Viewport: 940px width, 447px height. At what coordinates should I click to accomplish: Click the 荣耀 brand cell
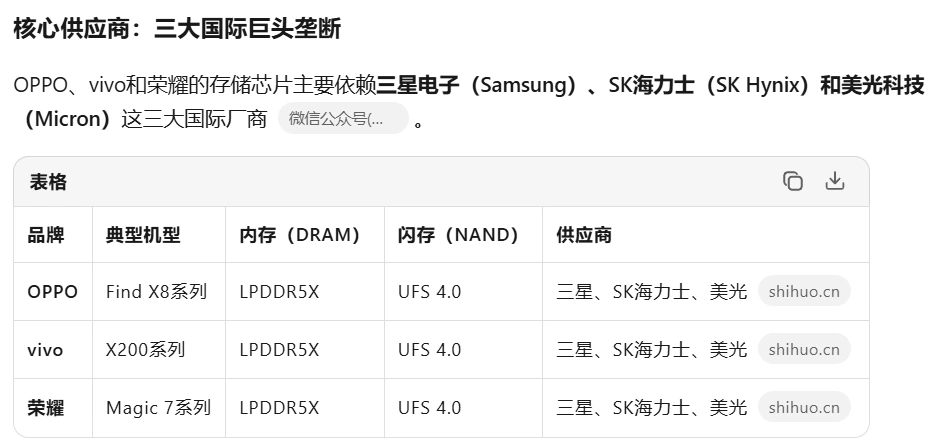[x=45, y=408]
